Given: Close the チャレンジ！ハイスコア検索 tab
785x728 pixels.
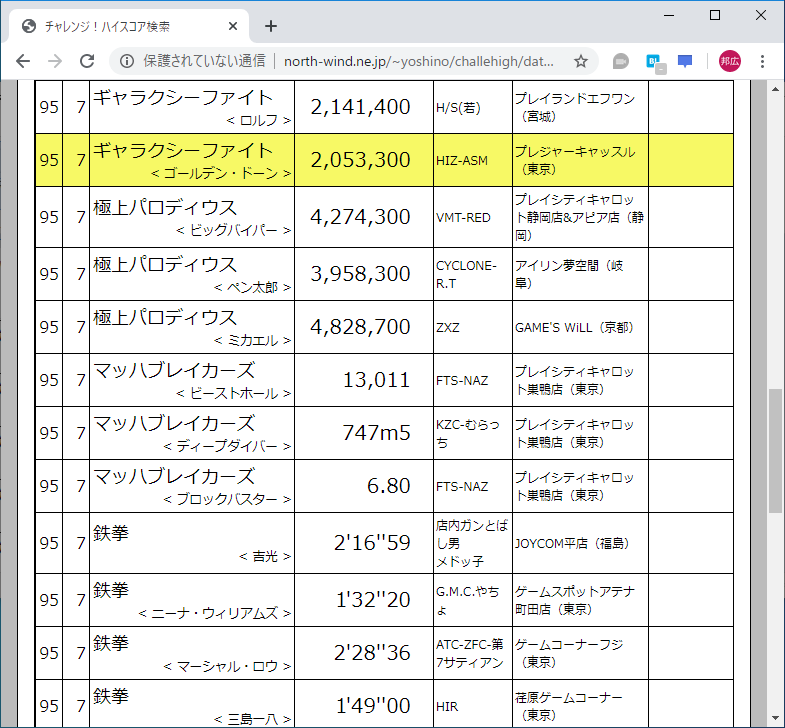Looking at the screenshot, I should (x=233, y=26).
